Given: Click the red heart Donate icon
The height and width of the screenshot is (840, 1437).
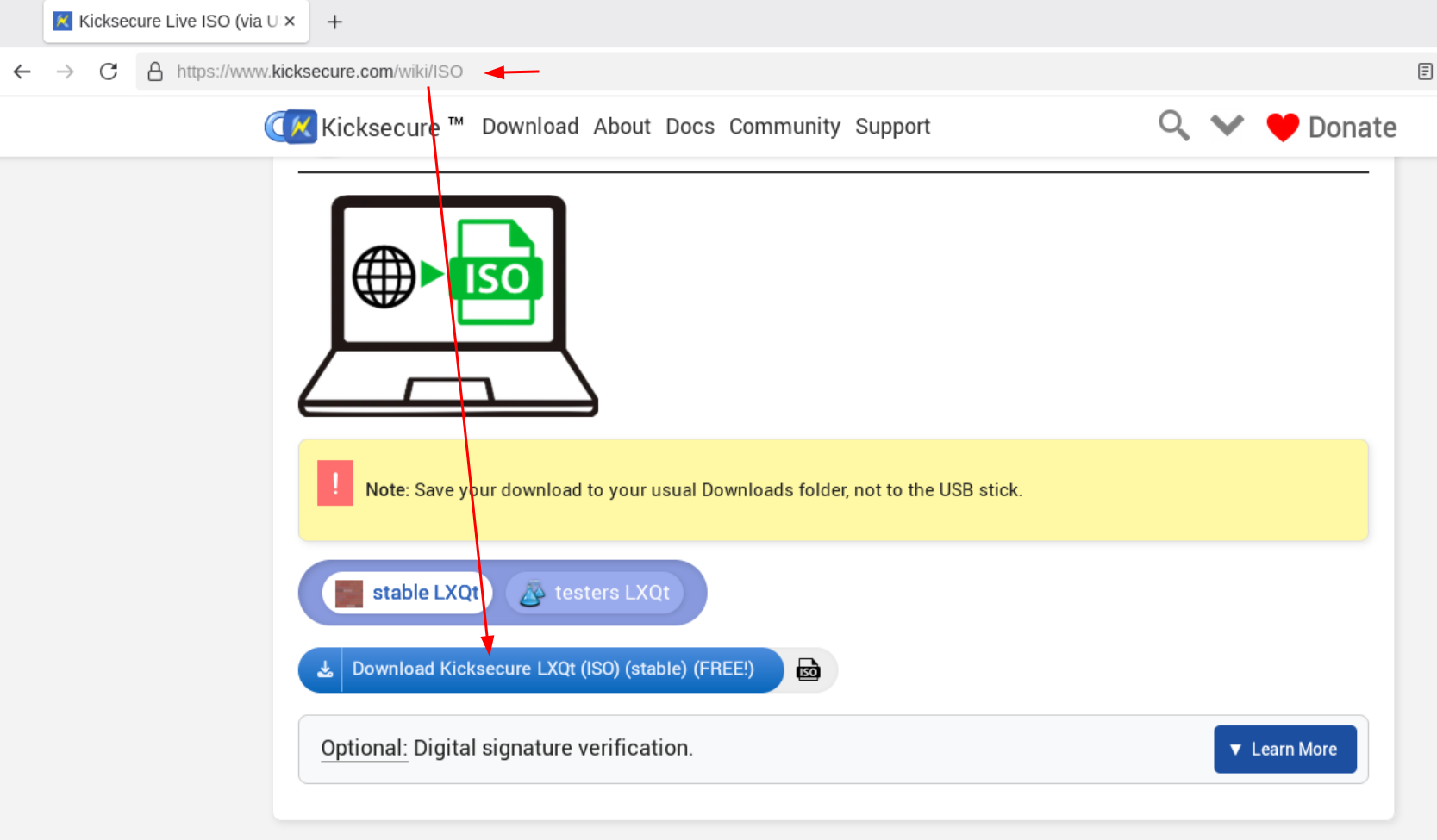Looking at the screenshot, I should pos(1283,128).
